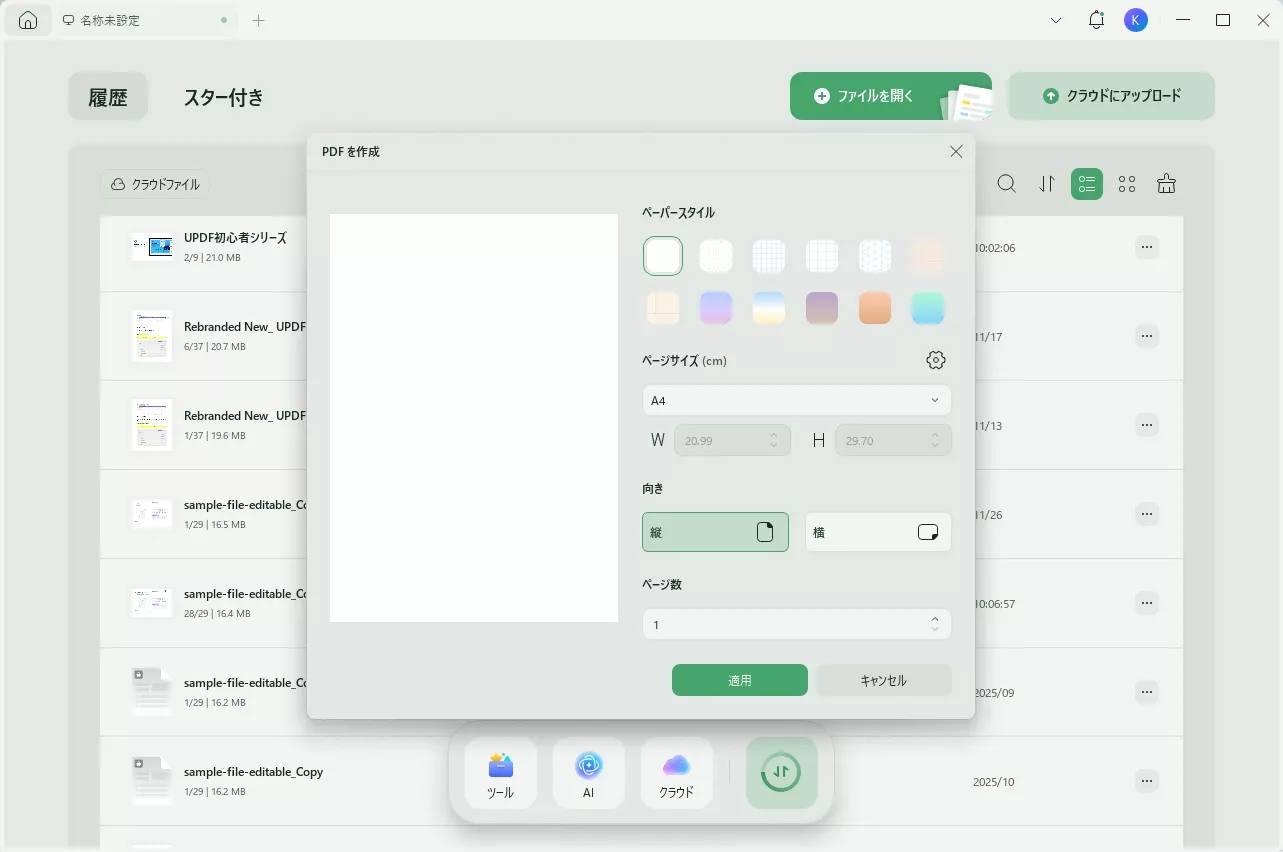The image size is (1283, 852).
Task: Click the file name UPDF初心者シリーズ
Action: 235,238
